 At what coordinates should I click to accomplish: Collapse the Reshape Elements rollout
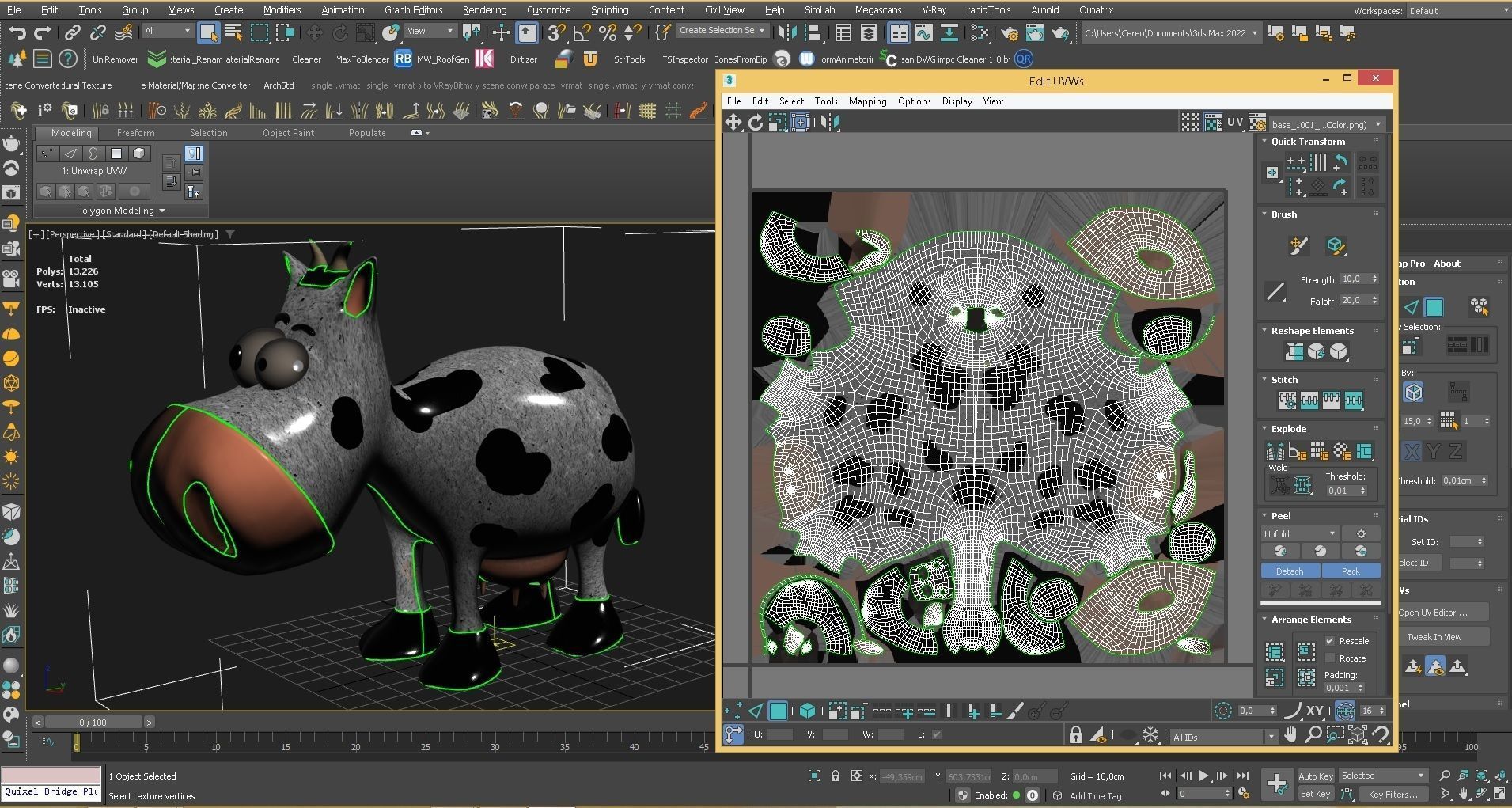click(1264, 331)
